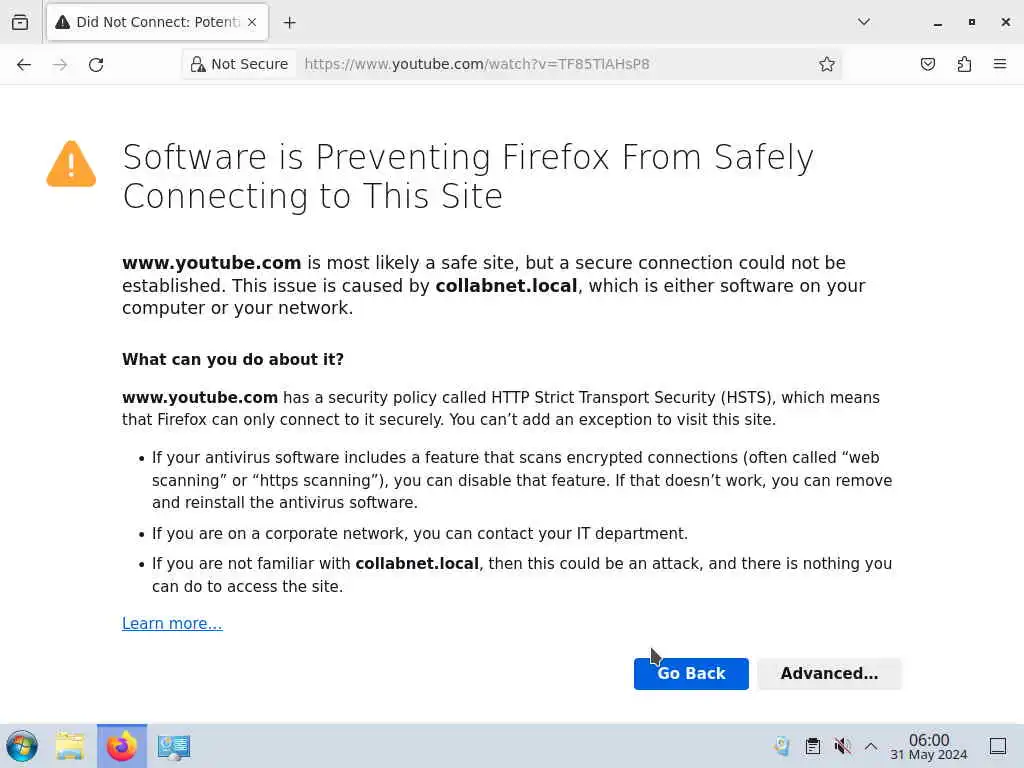Image resolution: width=1024 pixels, height=768 pixels.
Task: Click the Advanced button
Action: tap(829, 674)
